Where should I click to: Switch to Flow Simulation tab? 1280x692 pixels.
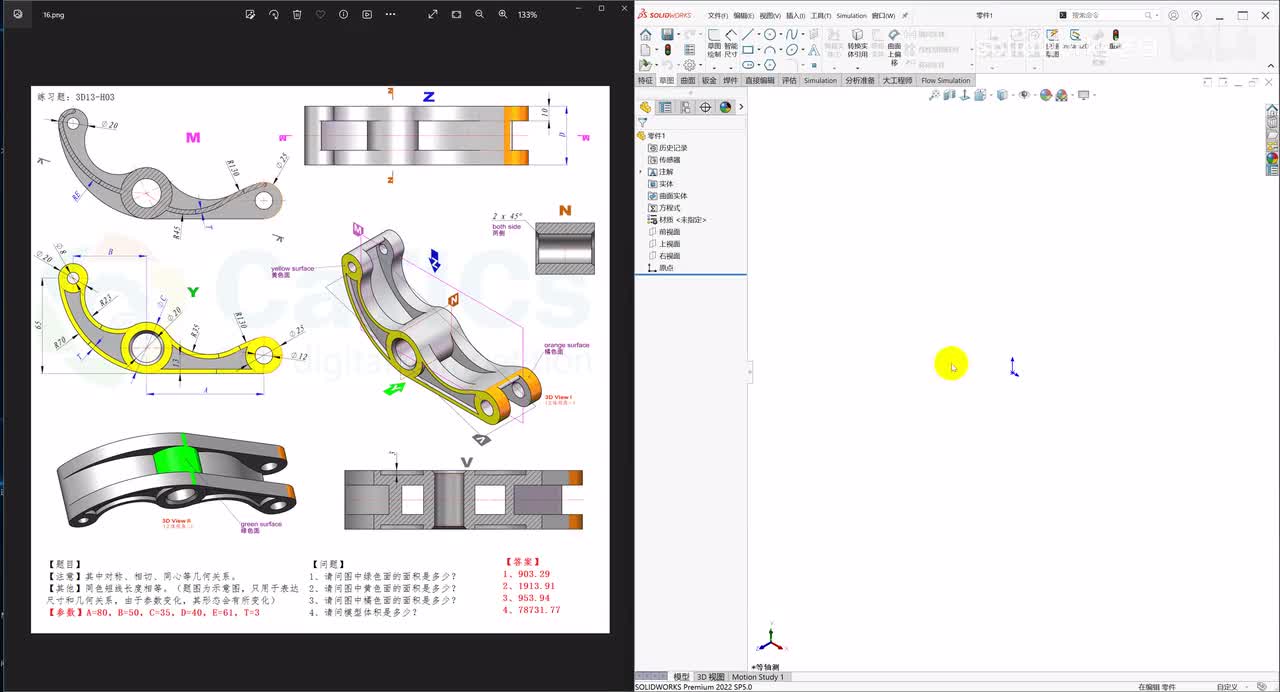click(x=946, y=80)
